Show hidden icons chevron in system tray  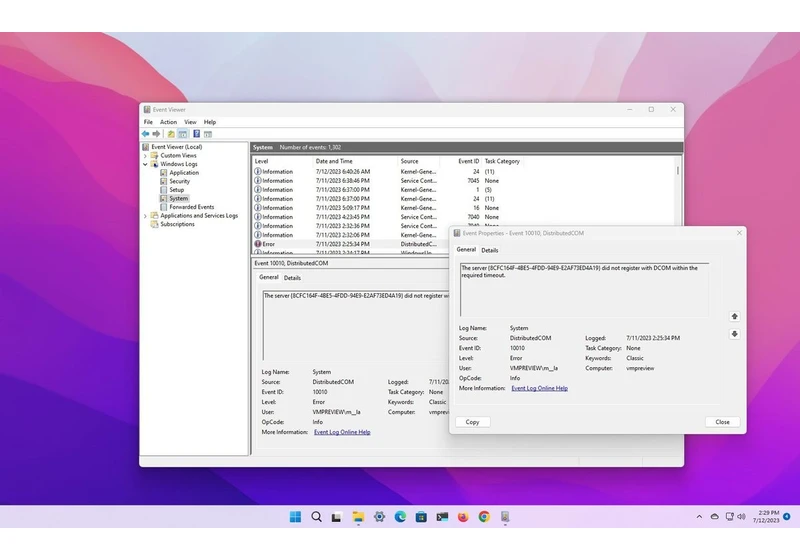[x=699, y=517]
